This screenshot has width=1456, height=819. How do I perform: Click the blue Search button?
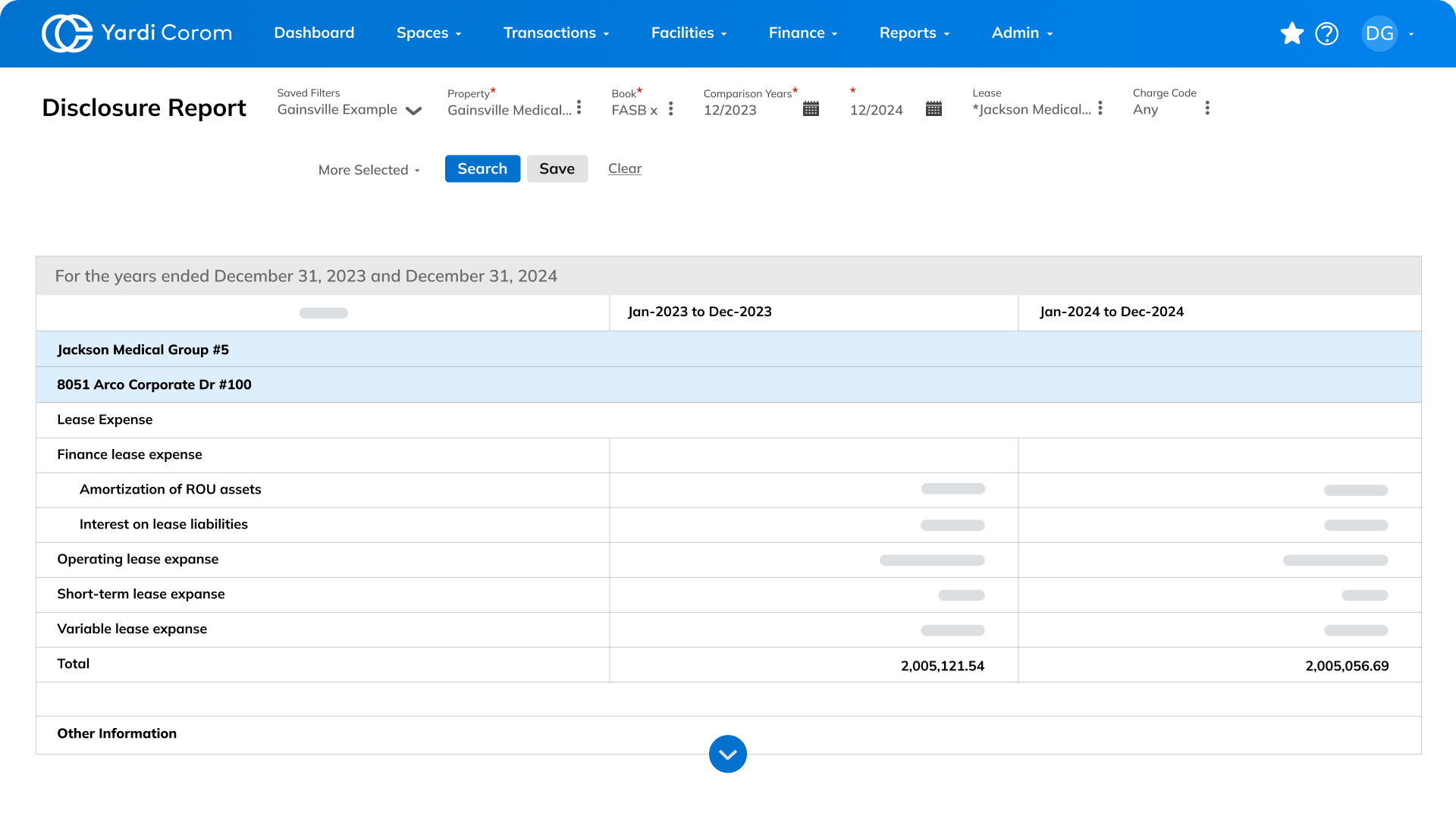pos(482,168)
